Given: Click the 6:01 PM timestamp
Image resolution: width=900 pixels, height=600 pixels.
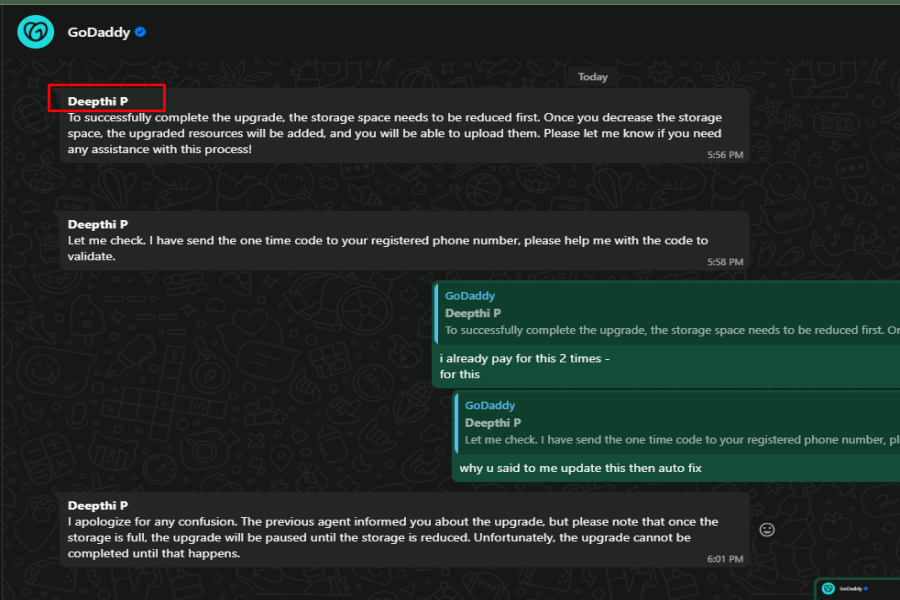Looking at the screenshot, I should [x=726, y=560].
